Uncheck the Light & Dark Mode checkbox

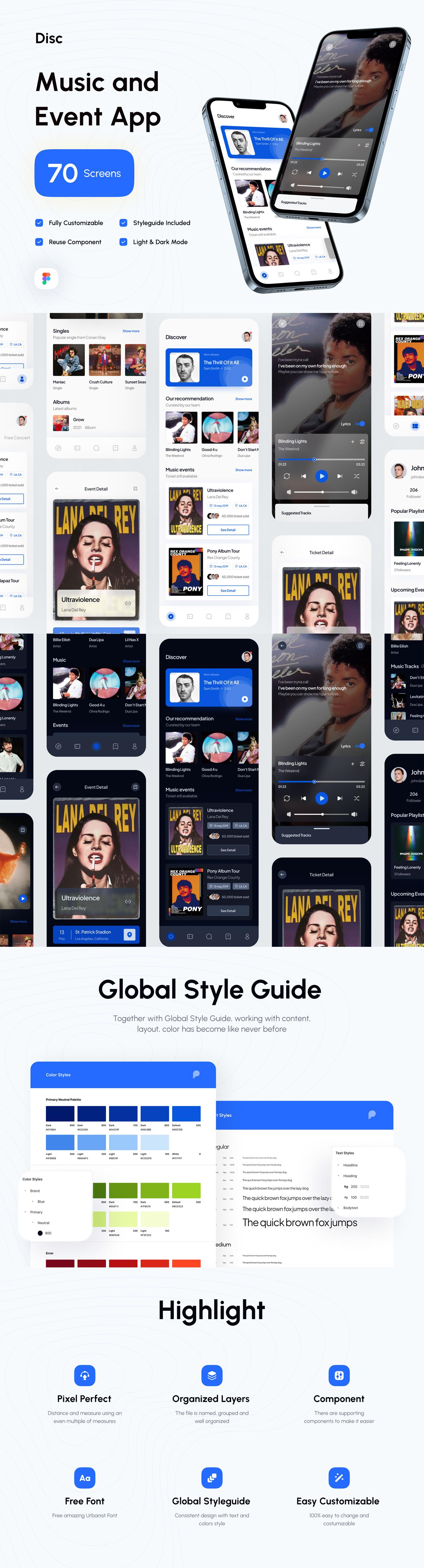[123, 242]
